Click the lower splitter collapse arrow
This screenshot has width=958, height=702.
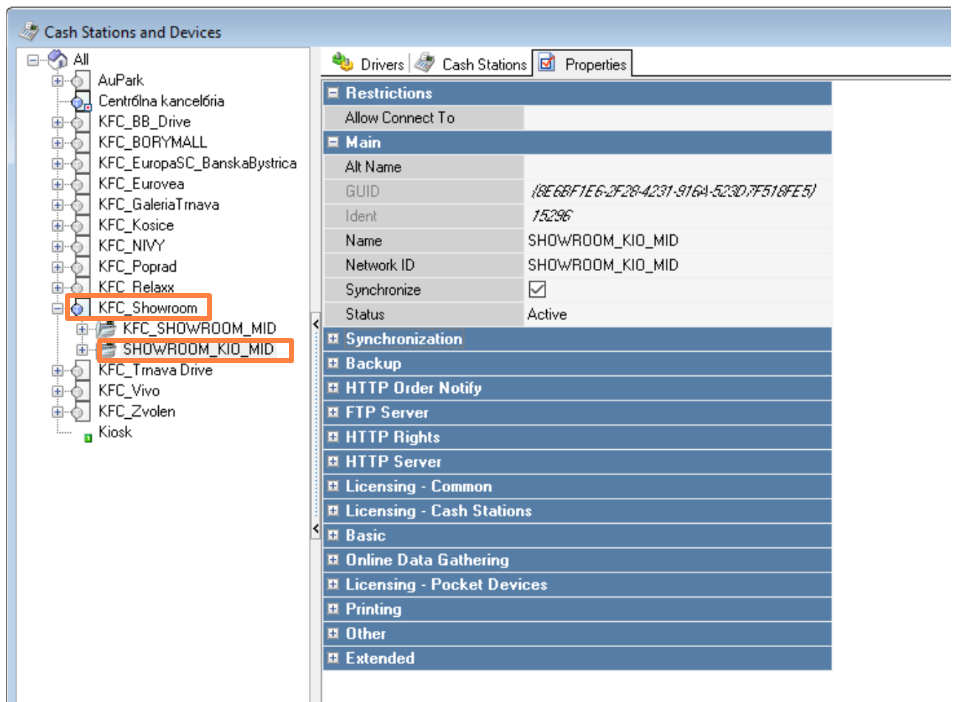(316, 528)
